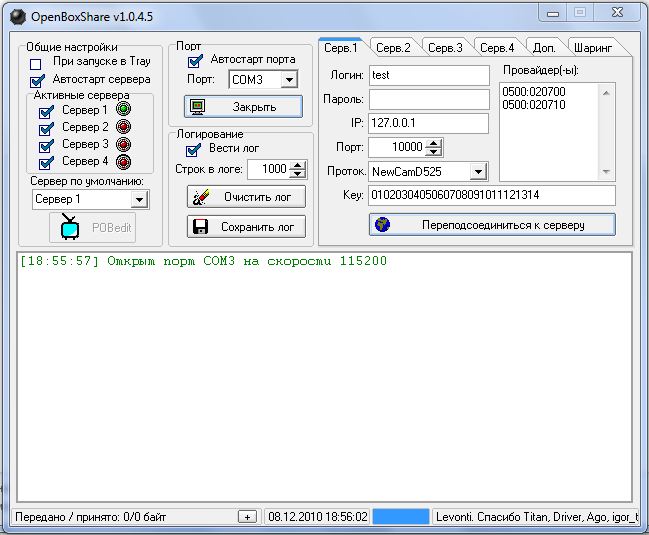This screenshot has height=535, width=649.
Task: Click the OpenBoxShare title bar app icon
Action: [18, 17]
